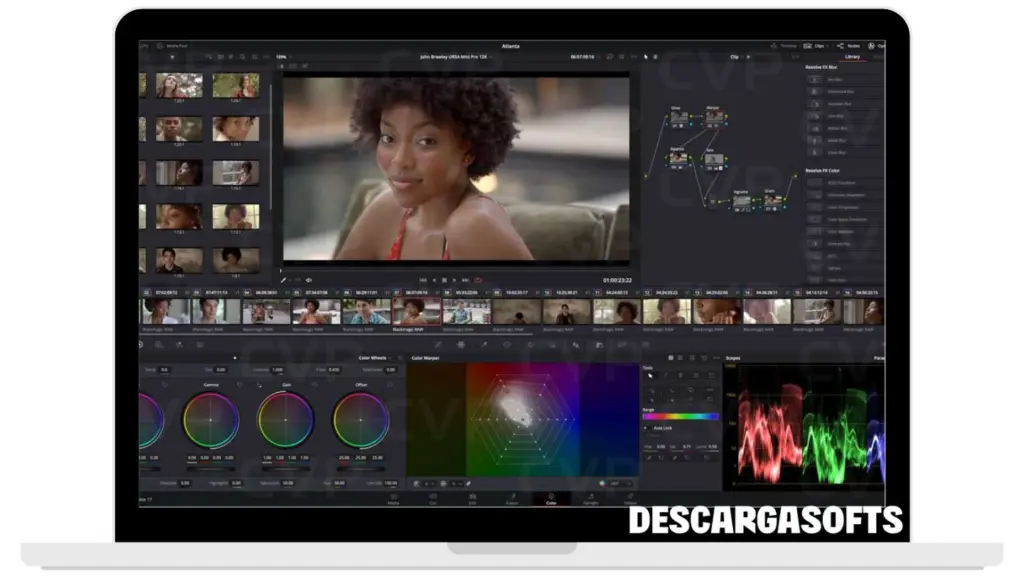Switch to the Fusion page tab

tap(512, 500)
